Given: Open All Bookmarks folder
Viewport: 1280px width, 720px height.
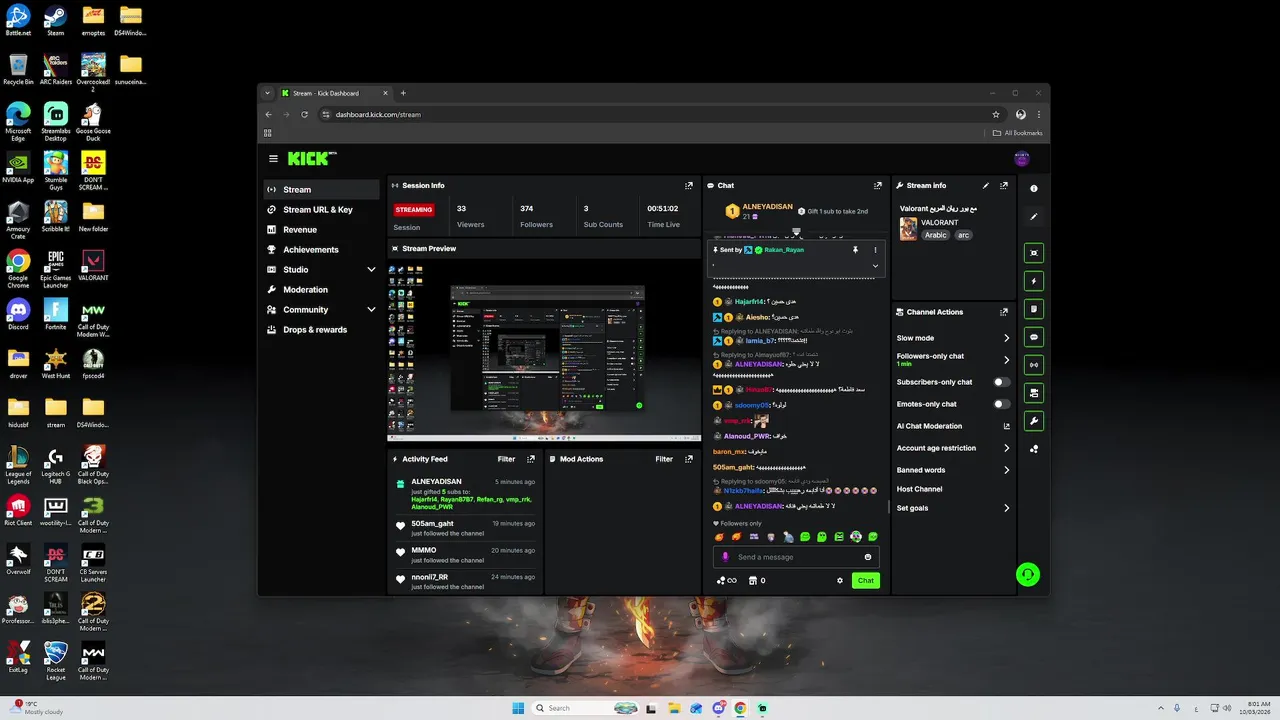Looking at the screenshot, I should point(1017,132).
